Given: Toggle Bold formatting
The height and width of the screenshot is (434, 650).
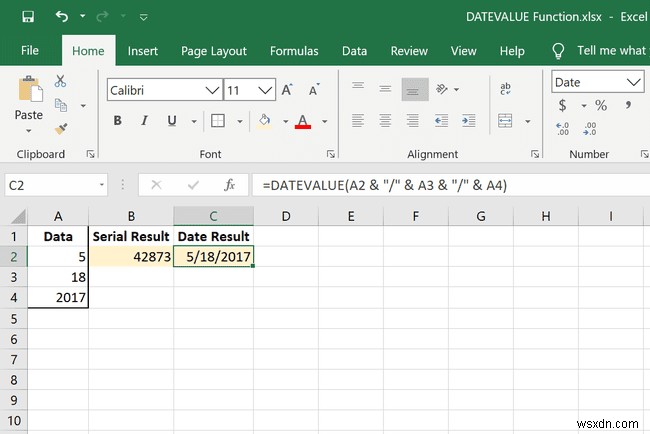Looking at the screenshot, I should tap(118, 121).
